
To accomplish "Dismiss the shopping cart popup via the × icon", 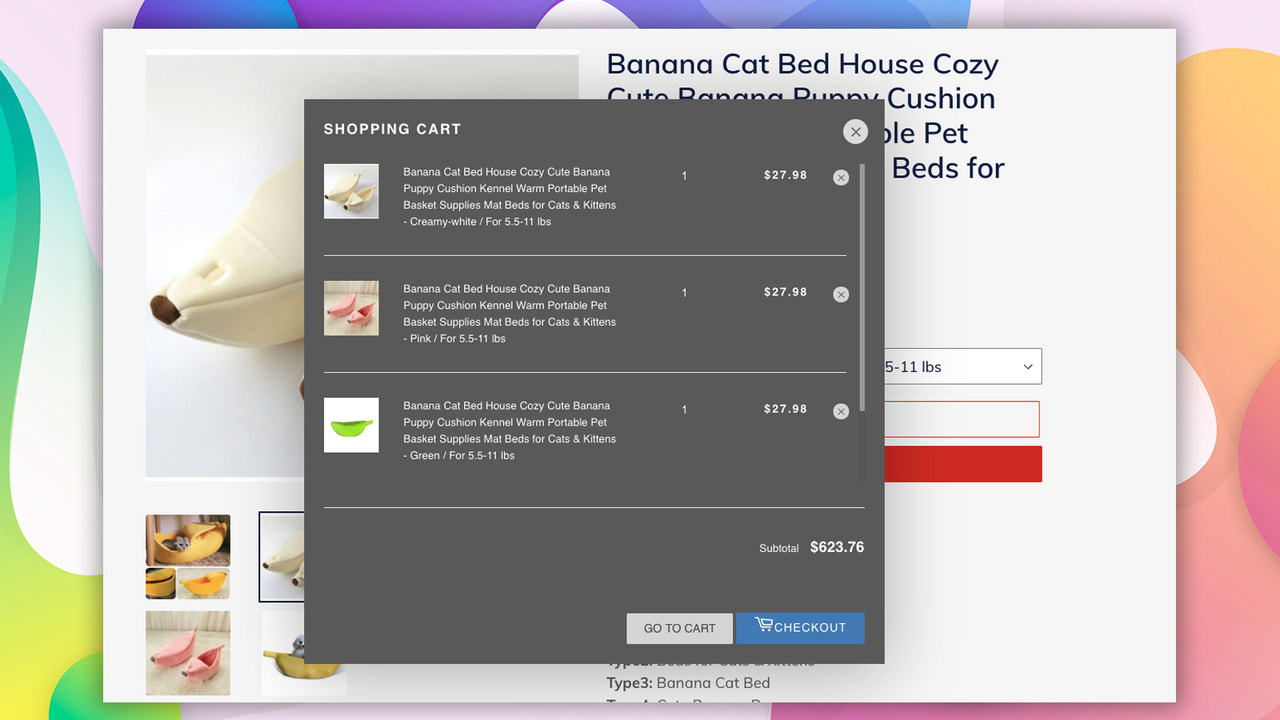I will click(855, 131).
